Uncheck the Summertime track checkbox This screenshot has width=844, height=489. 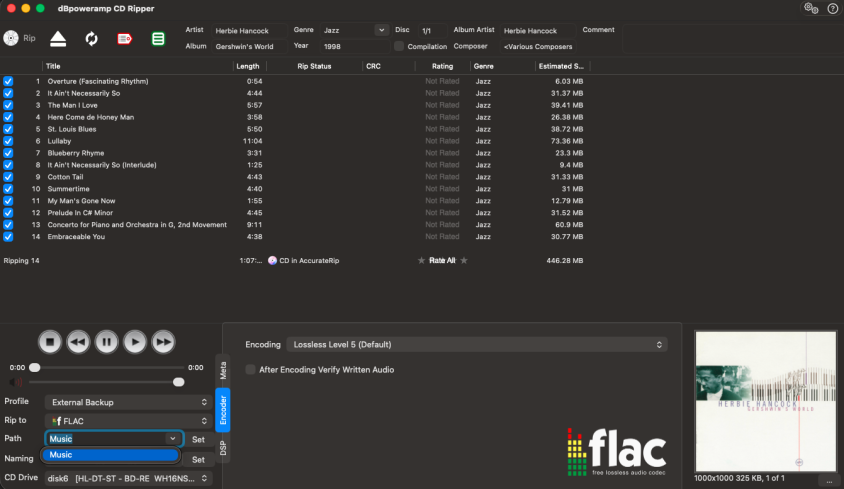tap(8, 189)
